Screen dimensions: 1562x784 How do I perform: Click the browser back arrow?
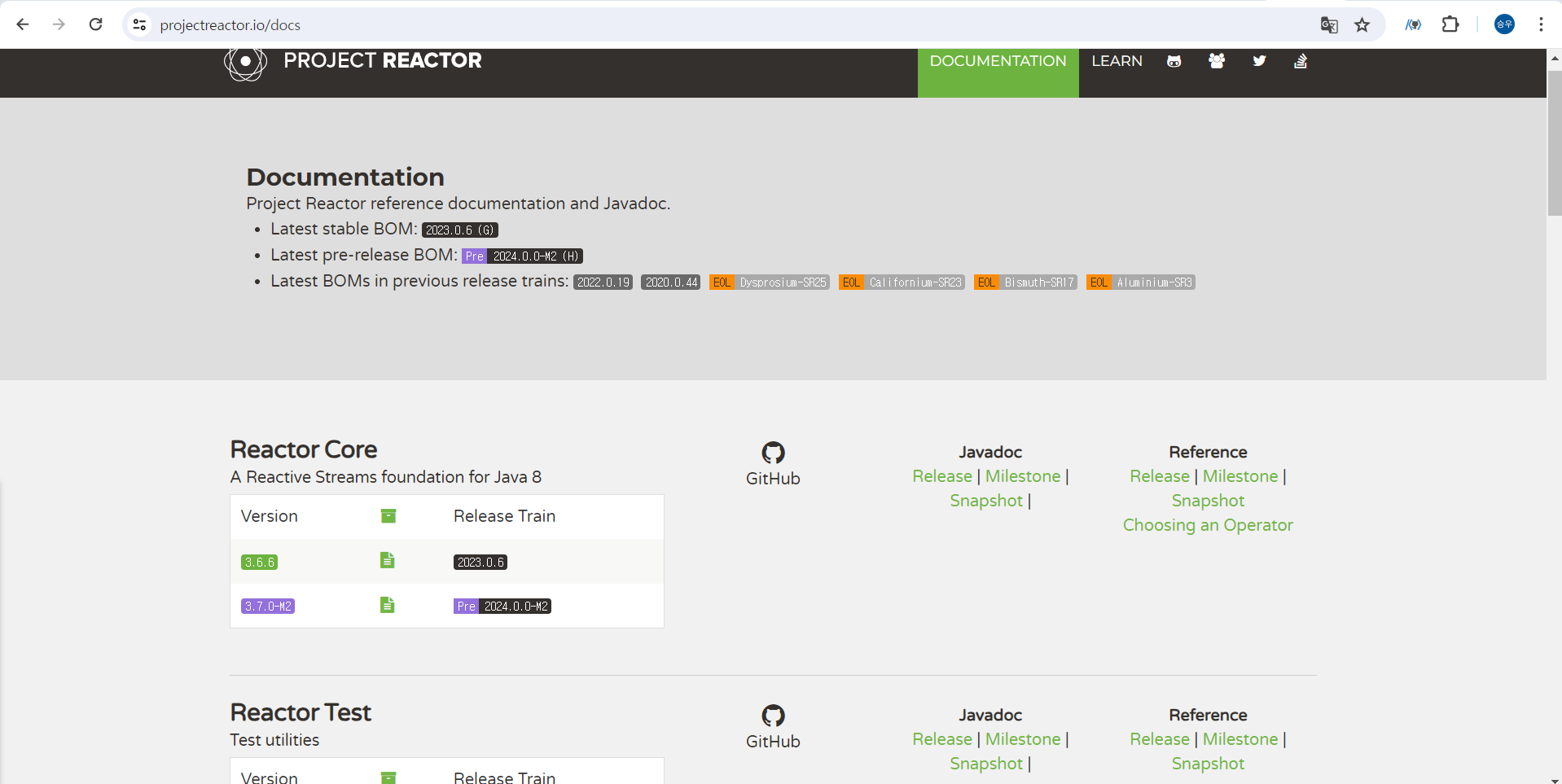pyautogui.click(x=23, y=24)
